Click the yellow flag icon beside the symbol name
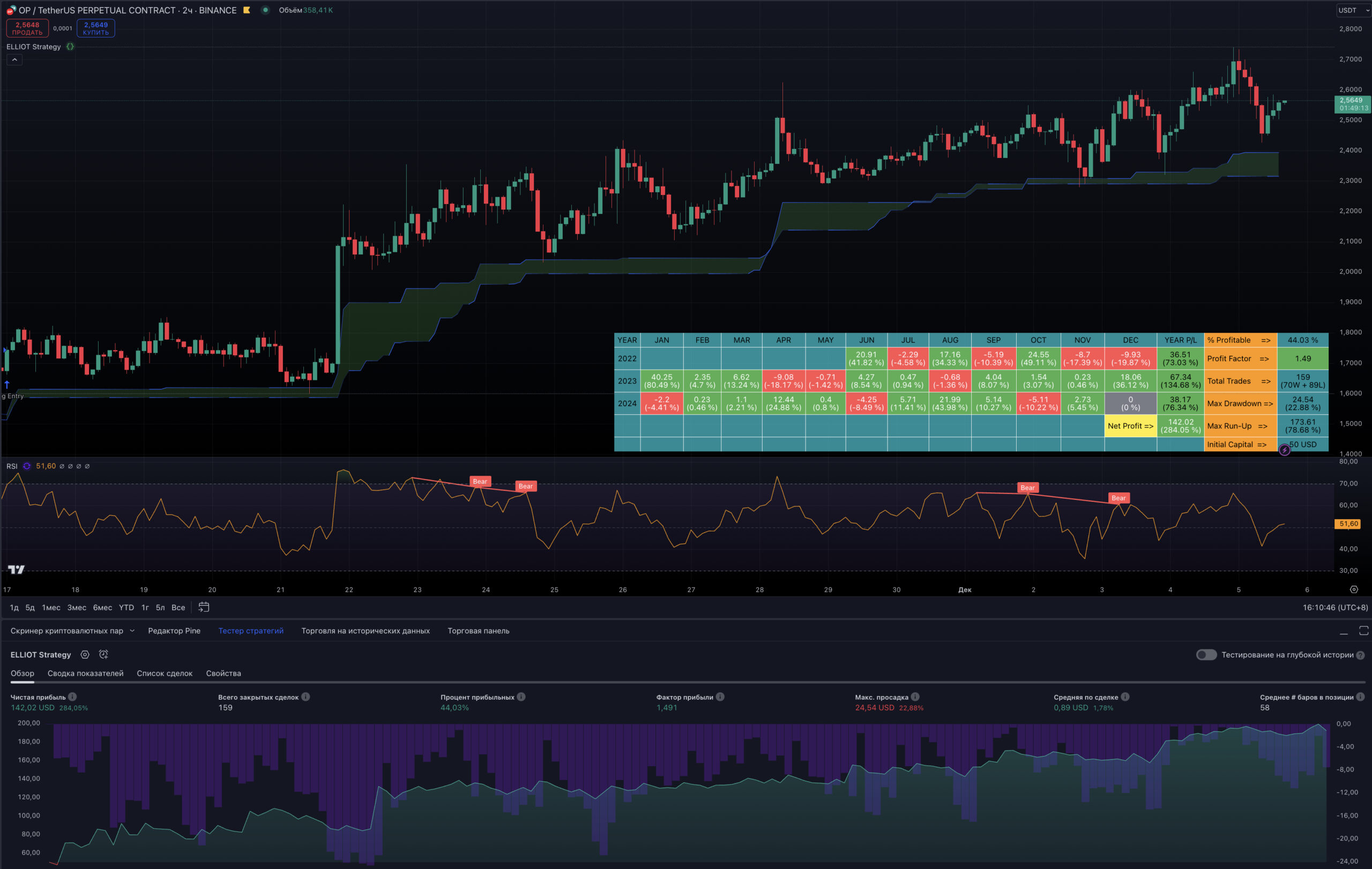Viewport: 1372px width, 869px height. (245, 10)
